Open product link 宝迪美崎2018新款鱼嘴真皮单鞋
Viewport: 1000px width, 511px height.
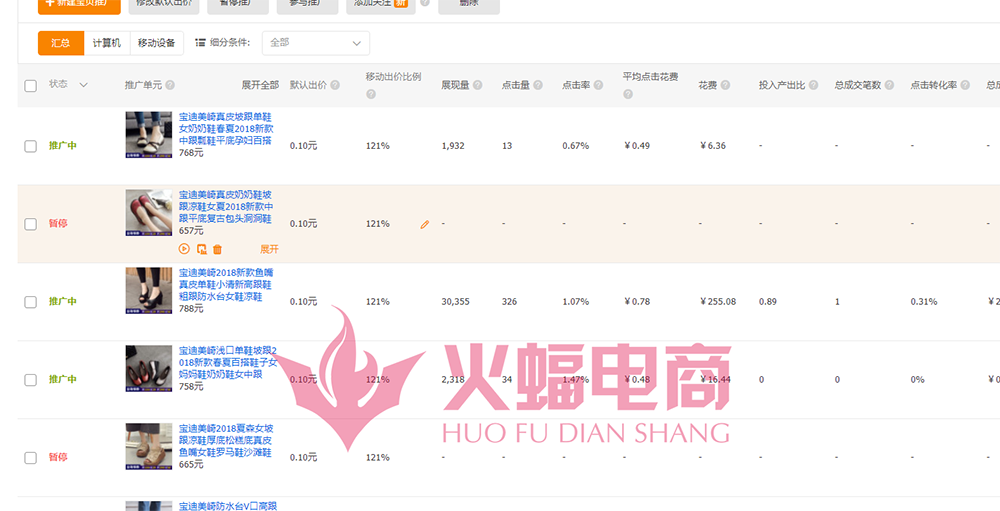pos(226,285)
